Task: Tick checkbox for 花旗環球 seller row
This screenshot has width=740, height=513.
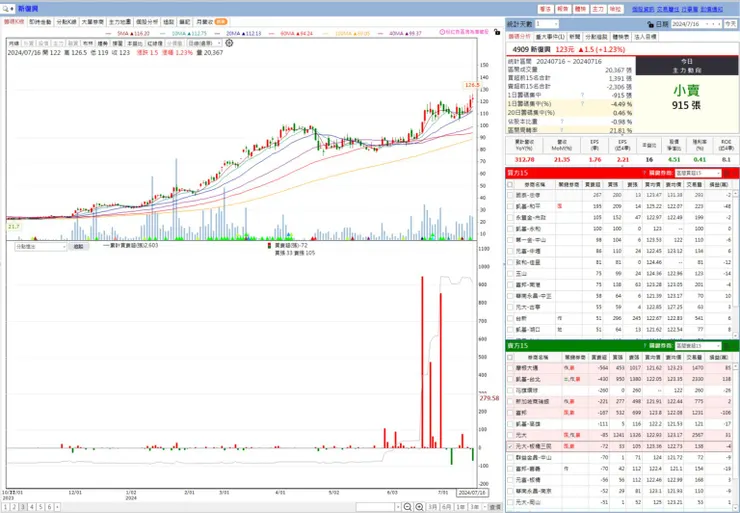Action: [510, 390]
